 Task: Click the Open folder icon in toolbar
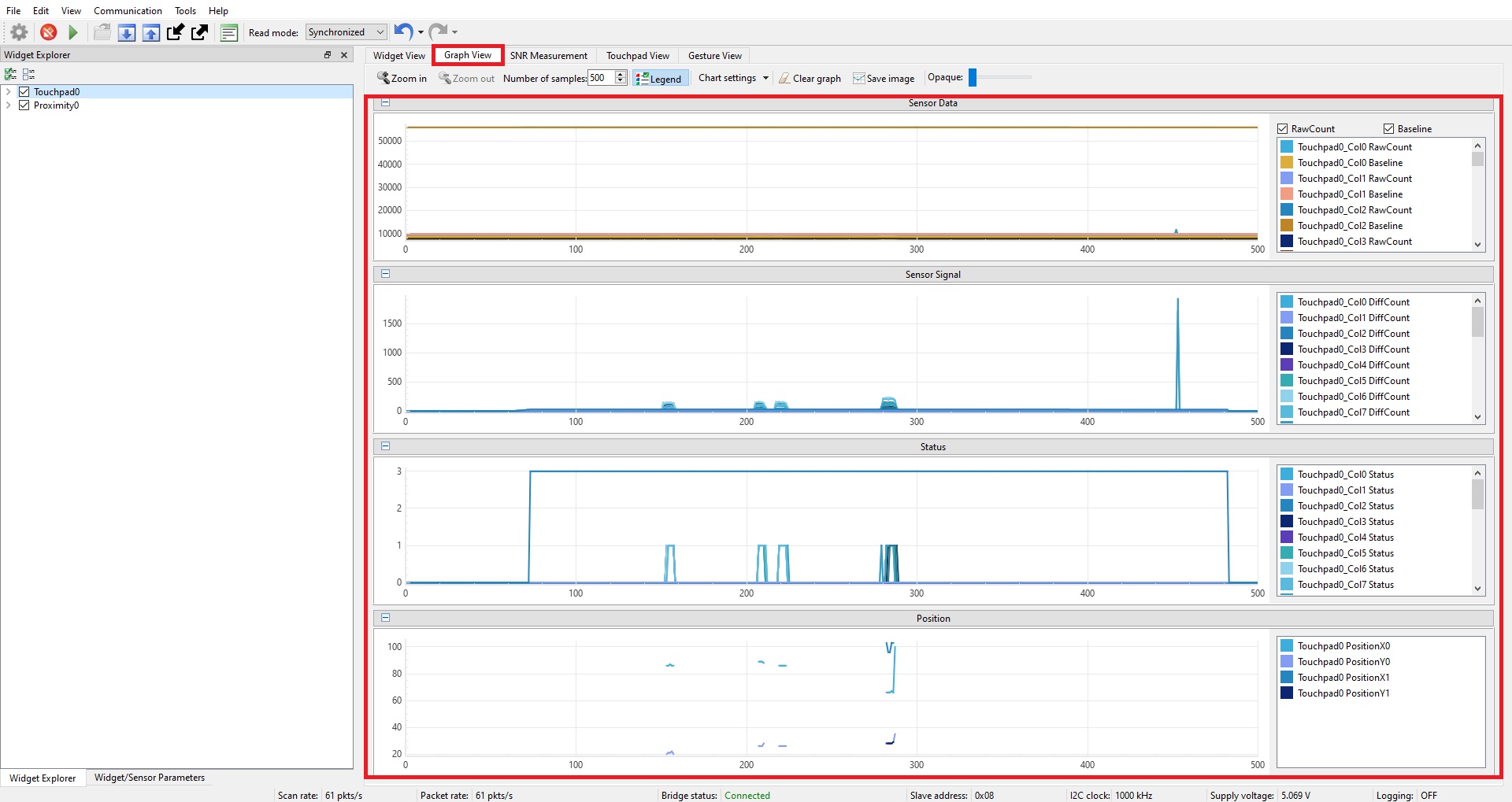102,32
